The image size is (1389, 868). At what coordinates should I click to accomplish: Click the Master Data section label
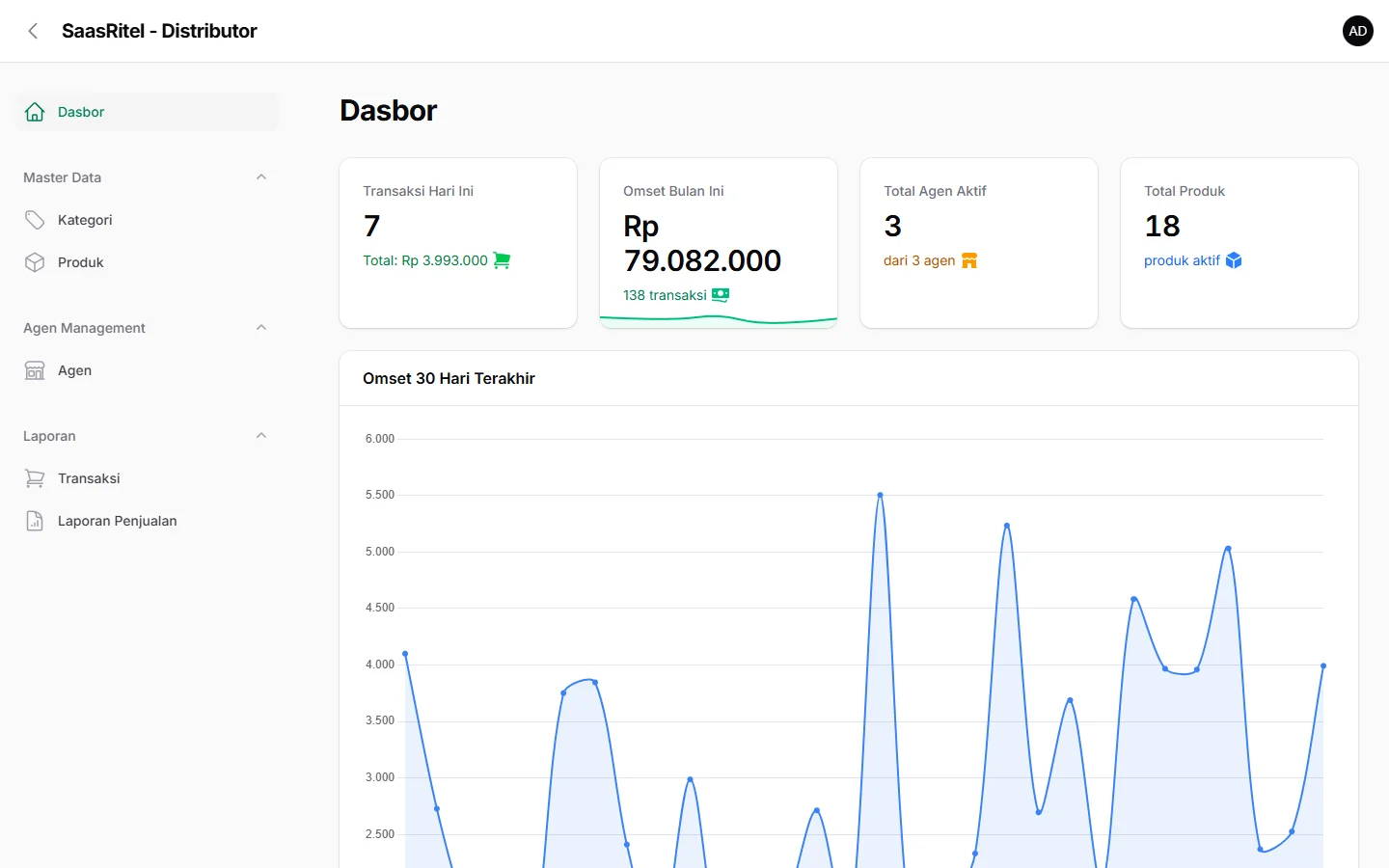pyautogui.click(x=62, y=177)
